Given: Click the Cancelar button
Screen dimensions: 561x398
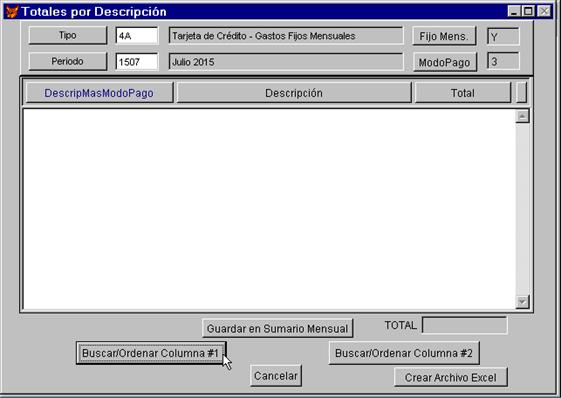Looking at the screenshot, I should 275,376.
